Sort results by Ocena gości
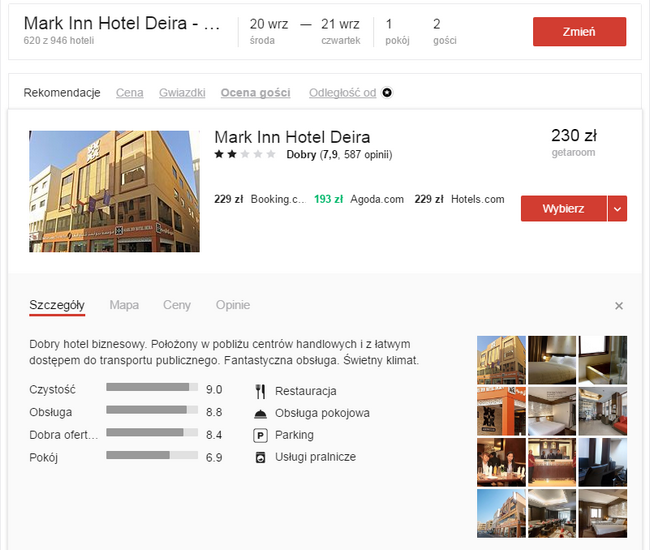This screenshot has height=550, width=650. click(x=255, y=93)
